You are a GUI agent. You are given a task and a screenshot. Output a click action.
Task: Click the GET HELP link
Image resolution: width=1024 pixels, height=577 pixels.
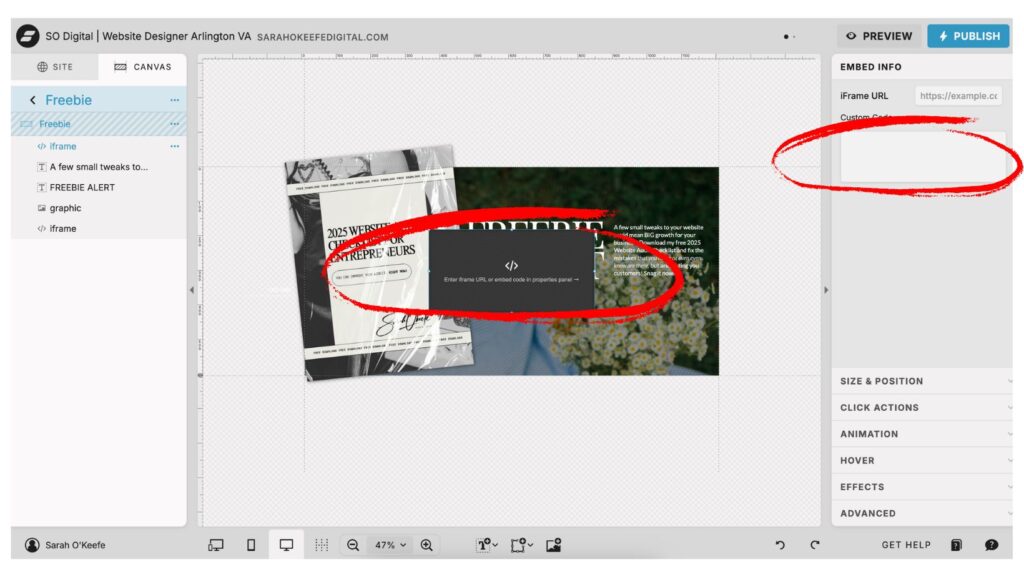tap(906, 545)
